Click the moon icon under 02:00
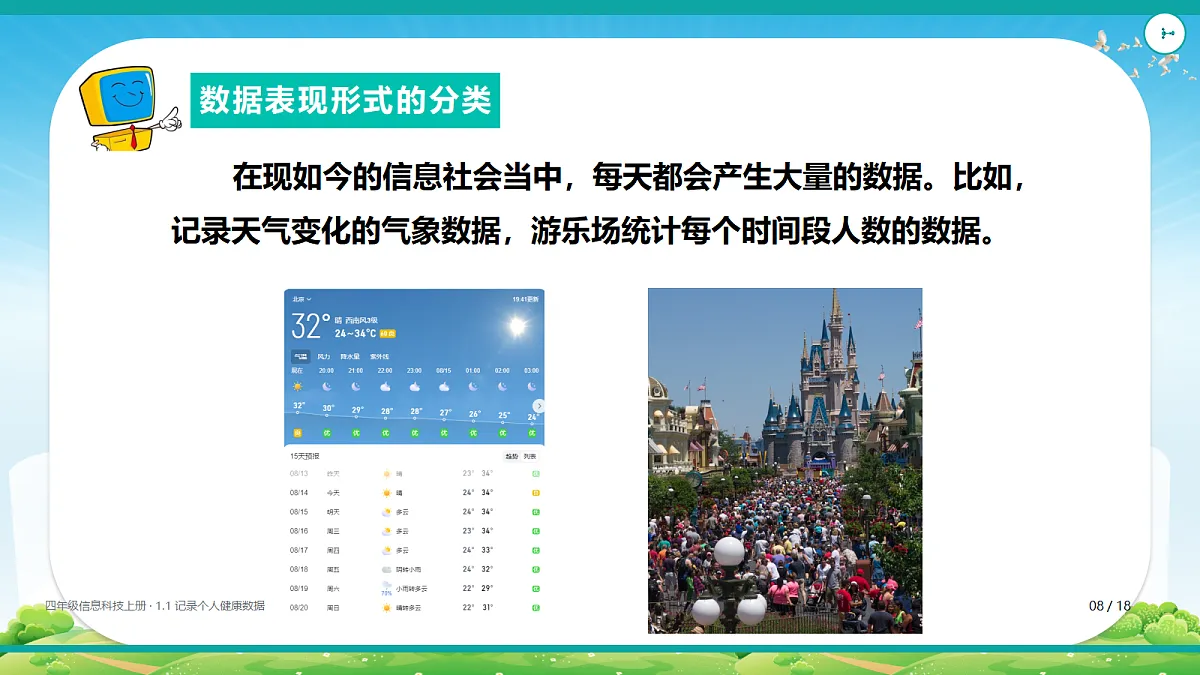Screen dimensions: 1200x675 tap(502, 386)
